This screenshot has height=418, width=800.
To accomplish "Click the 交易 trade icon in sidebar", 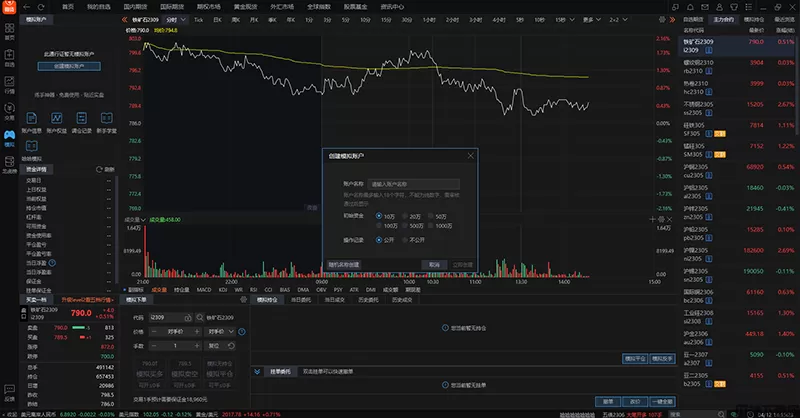I will 10,109.
